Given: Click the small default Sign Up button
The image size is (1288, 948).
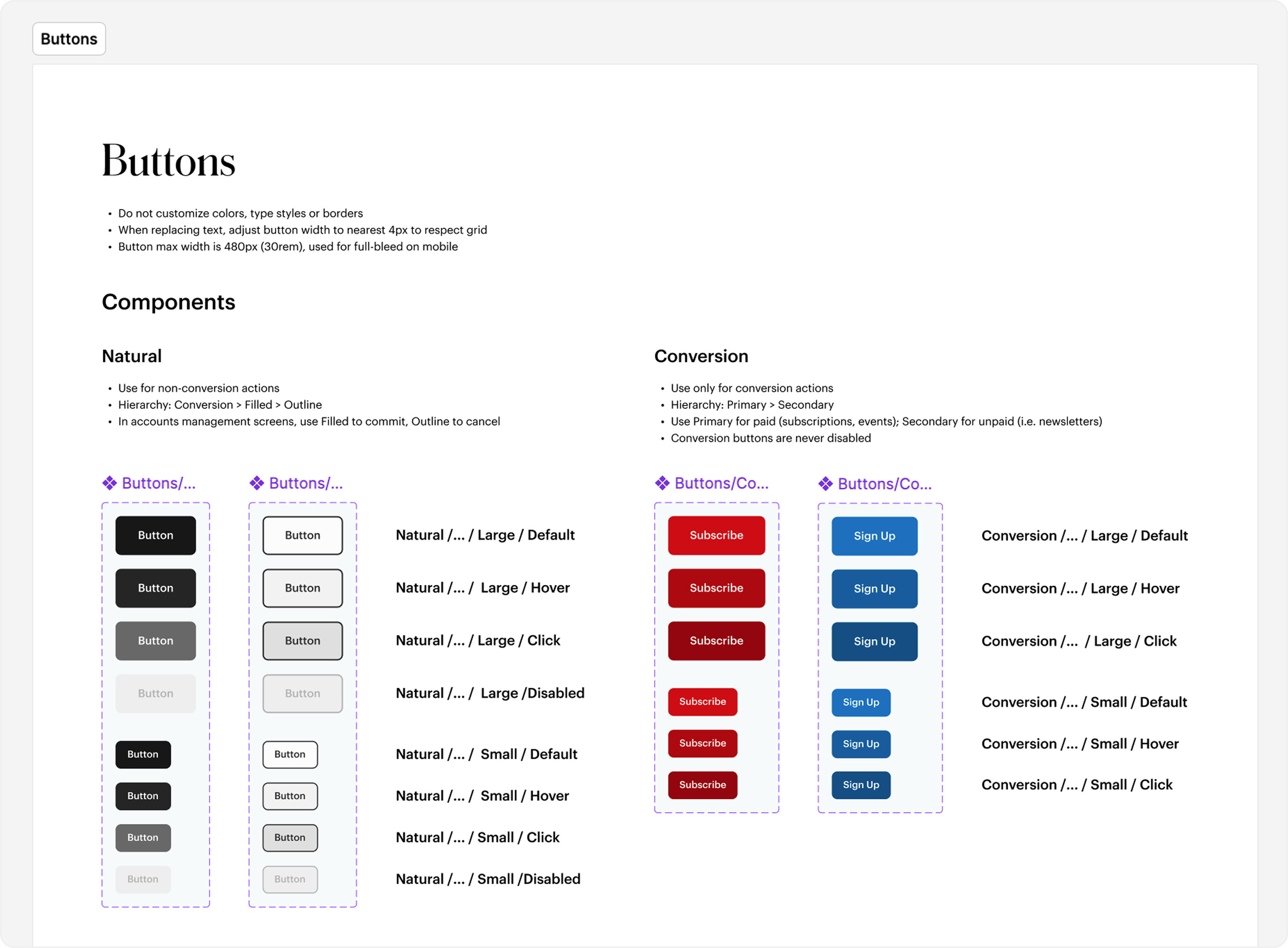Looking at the screenshot, I should (861, 703).
